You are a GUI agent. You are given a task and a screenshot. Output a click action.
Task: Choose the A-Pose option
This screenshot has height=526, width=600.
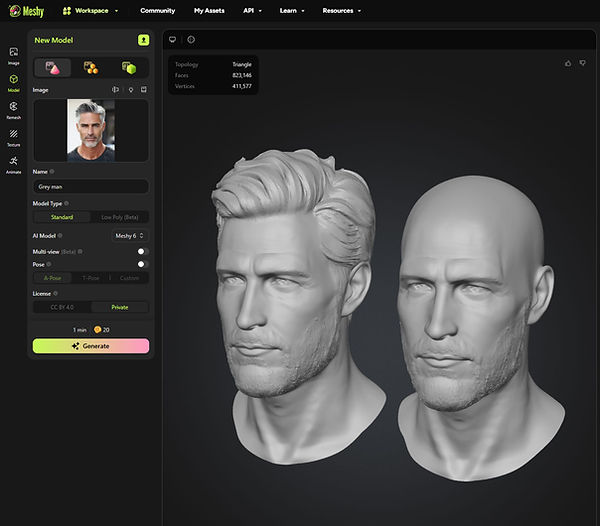click(52, 278)
